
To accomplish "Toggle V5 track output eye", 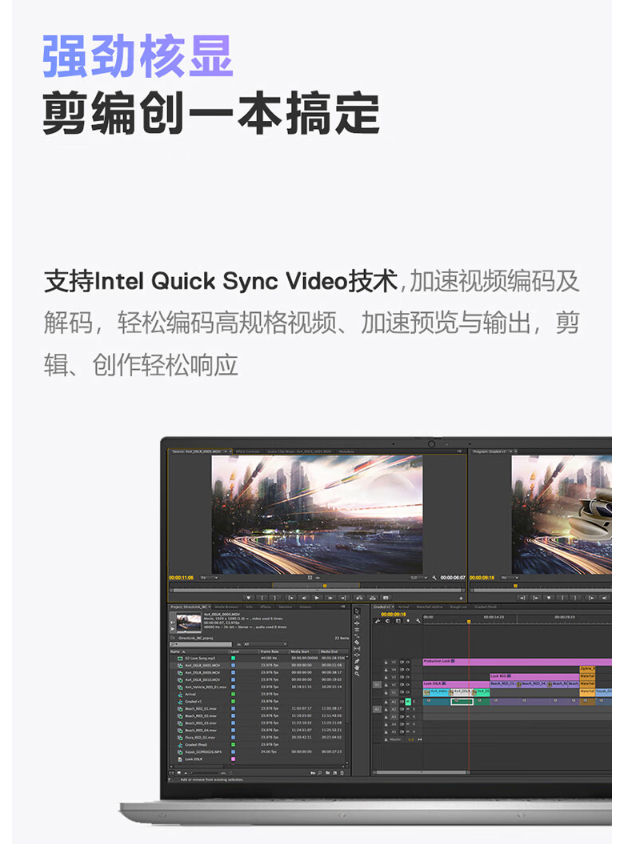I will click(408, 662).
